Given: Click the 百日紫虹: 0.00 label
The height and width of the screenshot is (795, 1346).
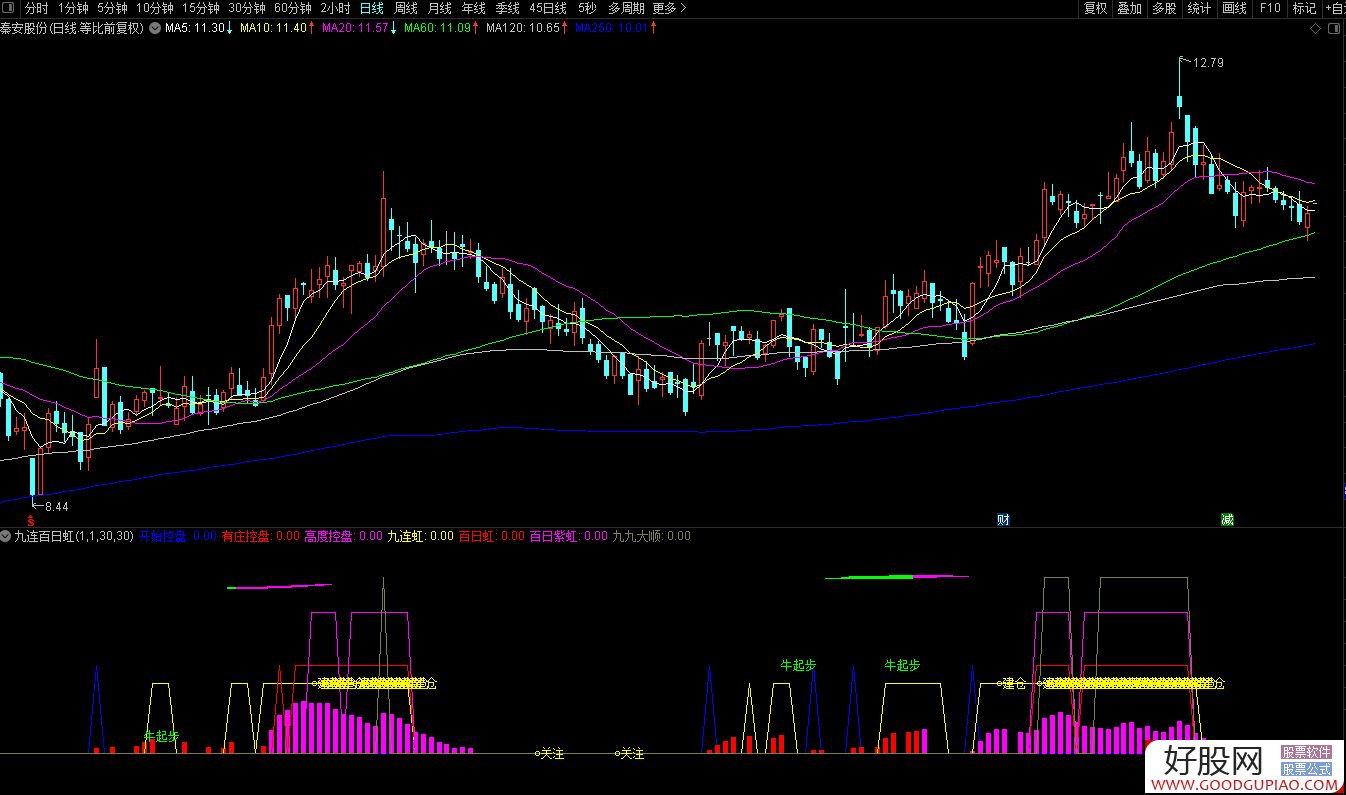Looking at the screenshot, I should tap(568, 536).
